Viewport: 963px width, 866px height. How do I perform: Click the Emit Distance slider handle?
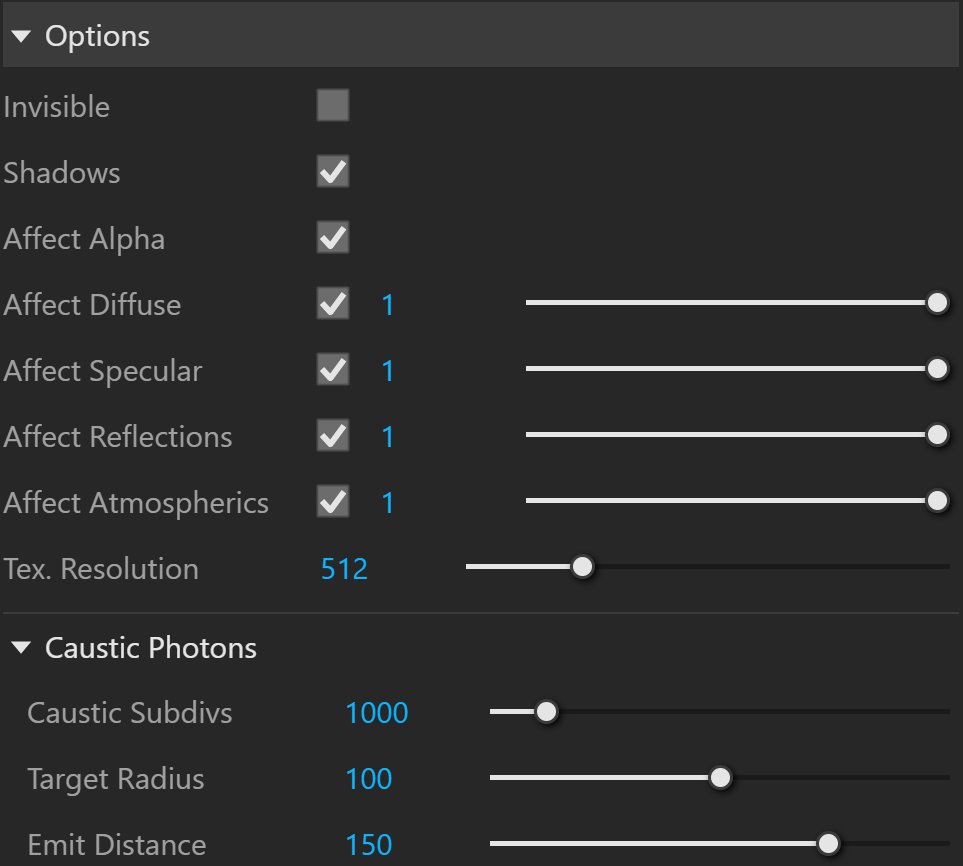coord(828,843)
